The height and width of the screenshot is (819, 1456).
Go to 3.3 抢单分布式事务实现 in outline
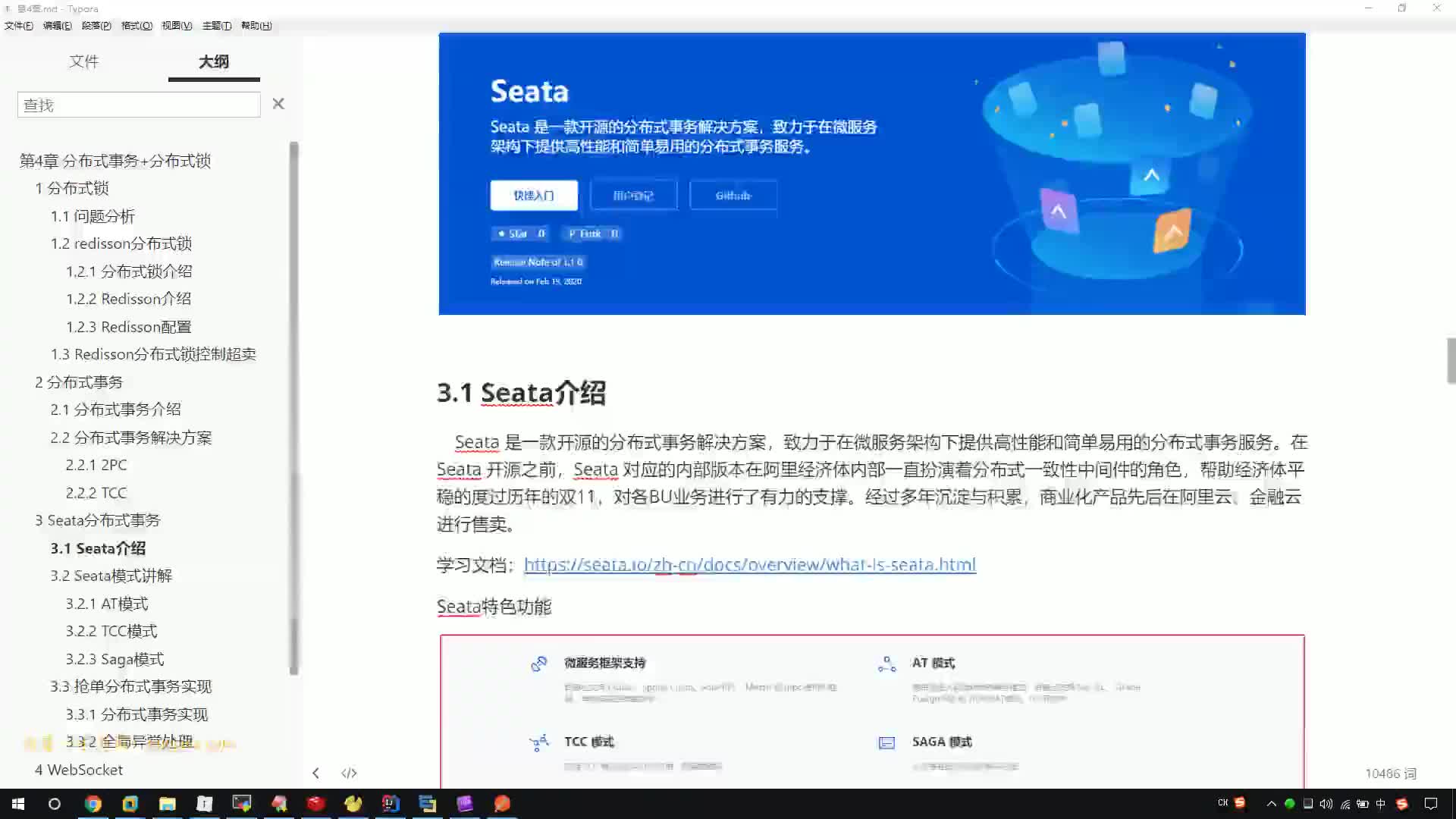pyautogui.click(x=131, y=686)
